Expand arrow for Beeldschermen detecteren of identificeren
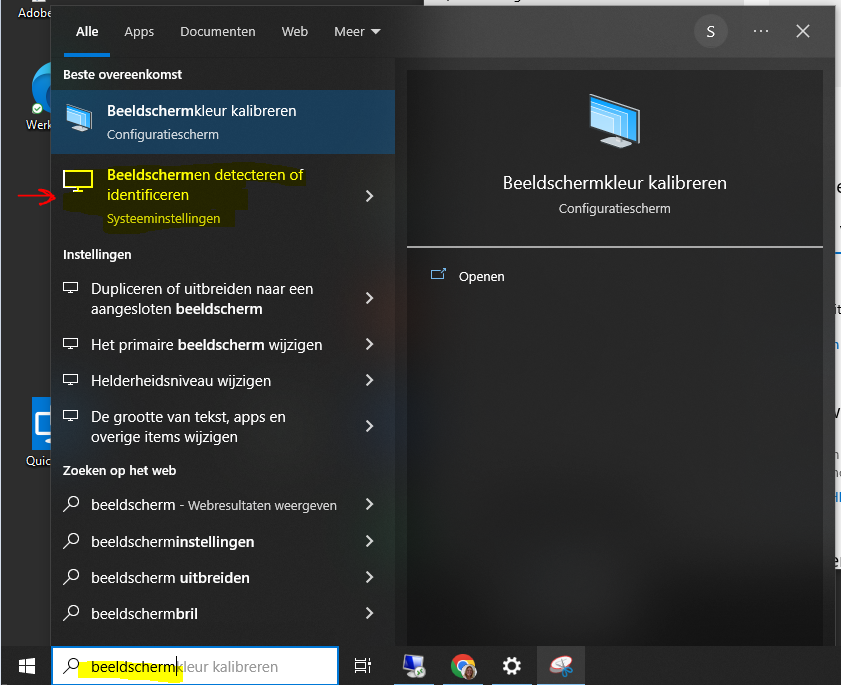The height and width of the screenshot is (685, 841). coord(369,196)
